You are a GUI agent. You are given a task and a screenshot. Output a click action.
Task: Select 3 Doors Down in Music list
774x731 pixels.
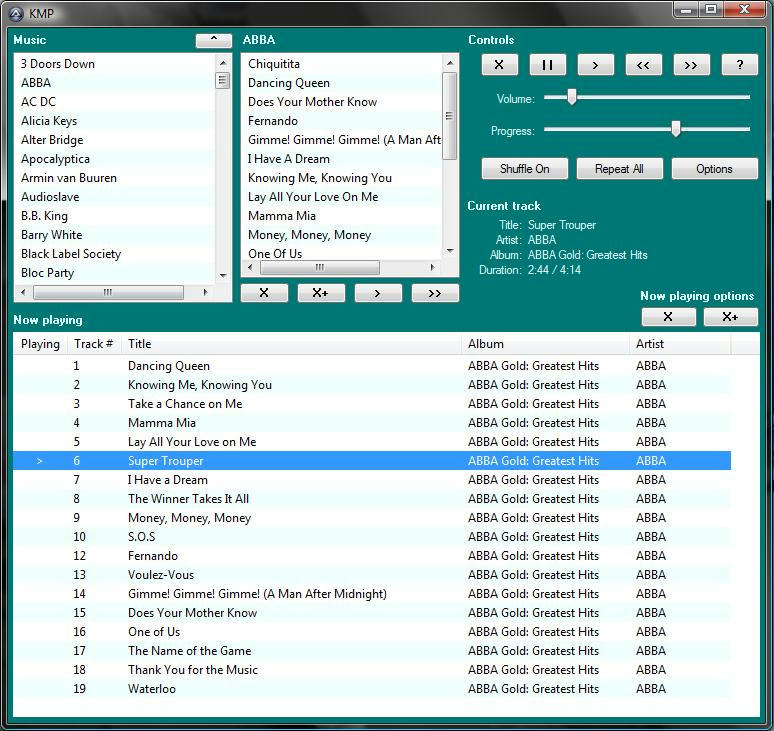[115, 64]
